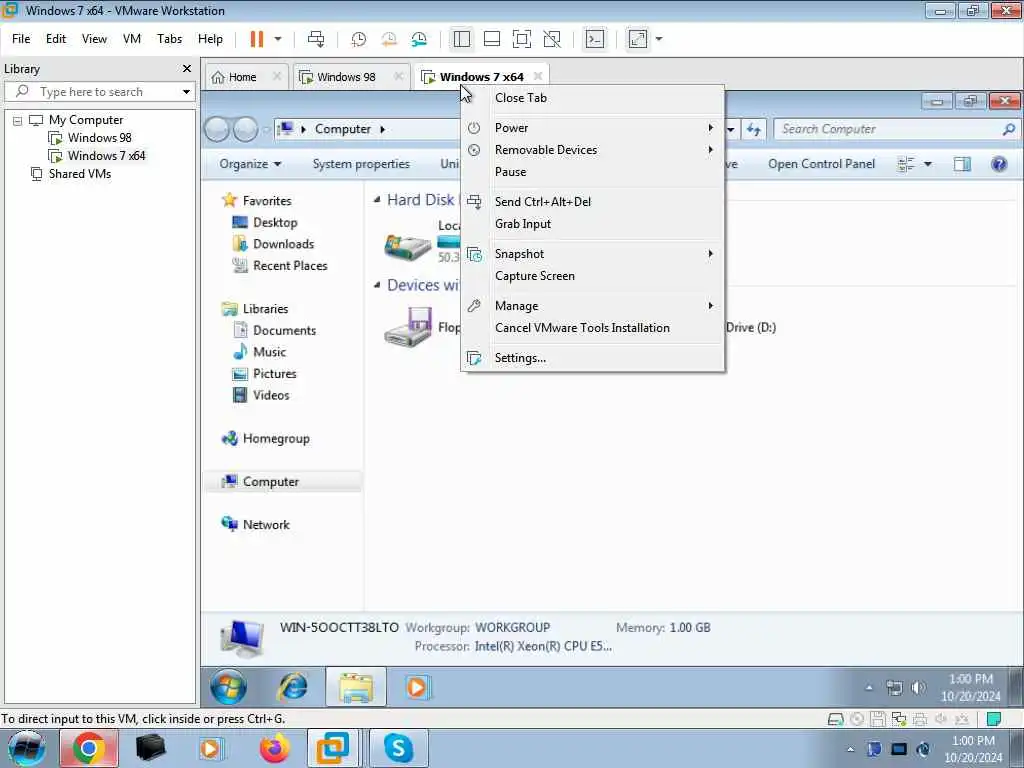Open the View menu

point(94,39)
